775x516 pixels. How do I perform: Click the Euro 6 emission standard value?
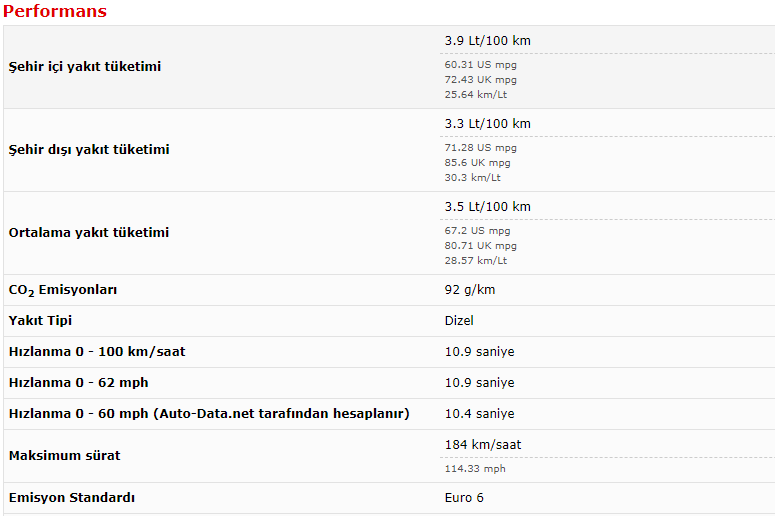464,498
